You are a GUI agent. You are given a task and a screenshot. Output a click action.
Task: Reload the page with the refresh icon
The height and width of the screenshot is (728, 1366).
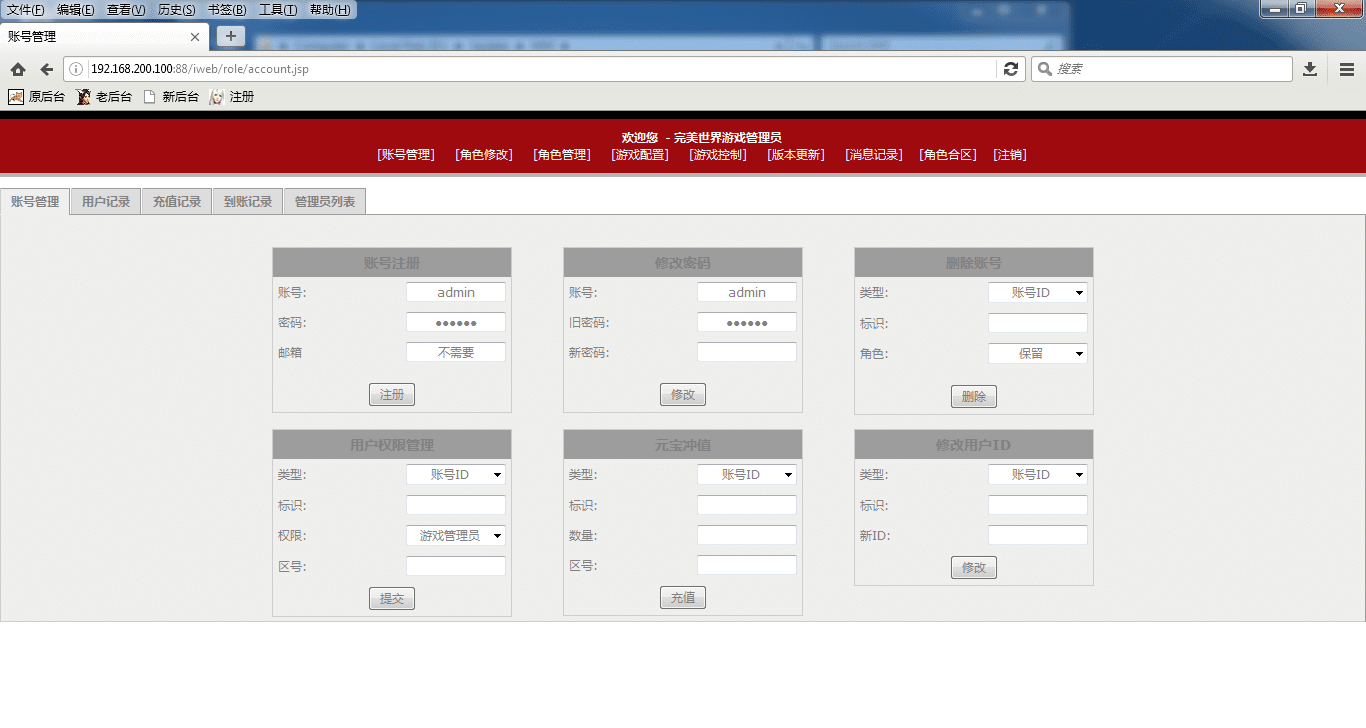[1011, 69]
